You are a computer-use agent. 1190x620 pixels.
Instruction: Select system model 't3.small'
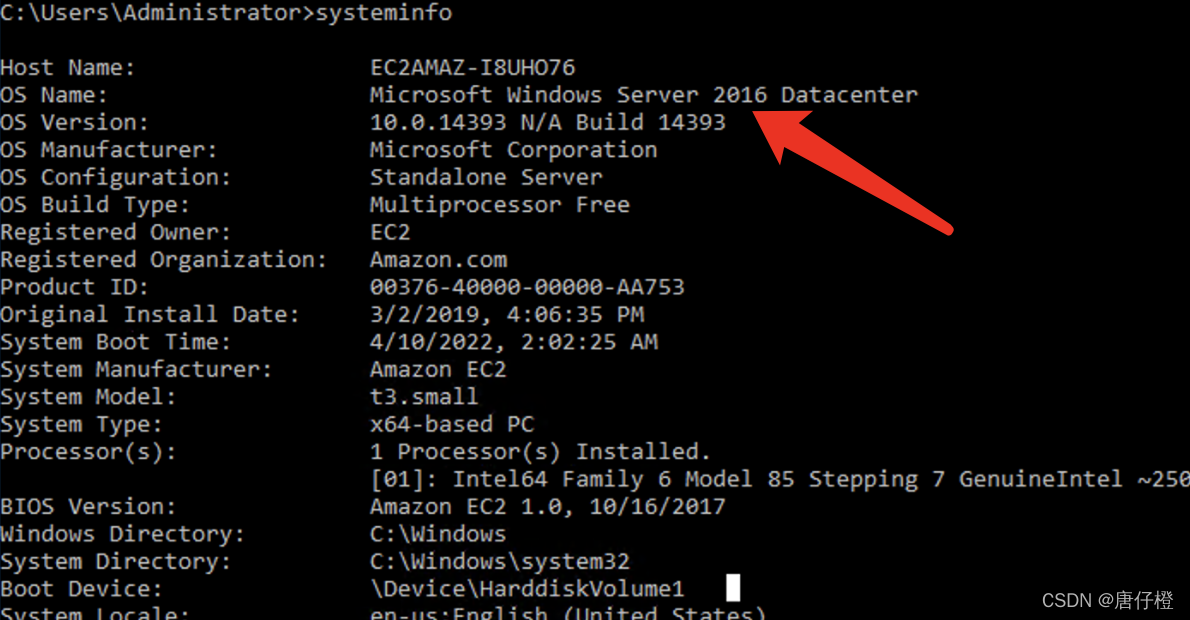click(x=424, y=396)
